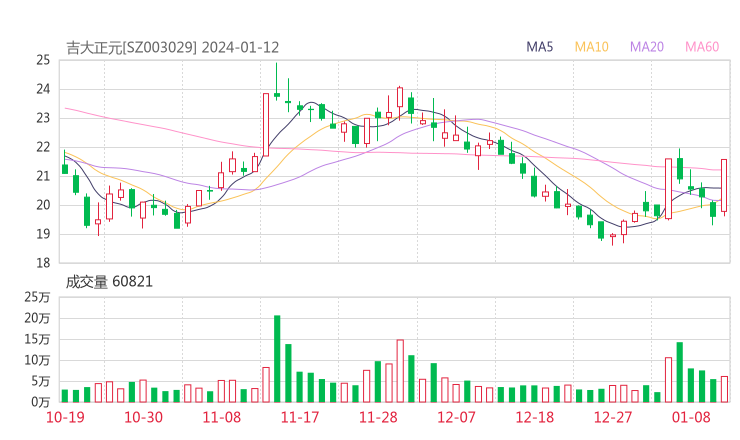This screenshot has height=440, width=740.
Task: Click the MA60 legend label
Action: tap(702, 47)
